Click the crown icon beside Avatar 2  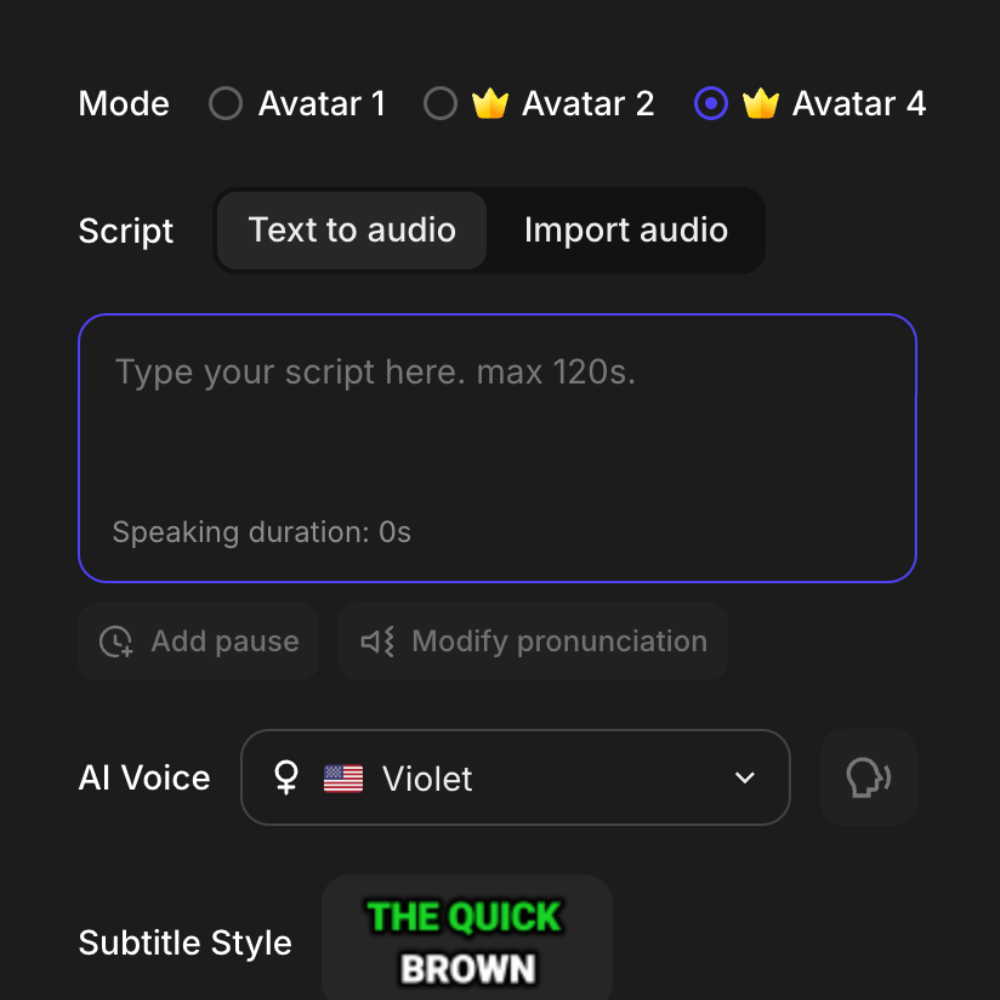click(x=490, y=103)
